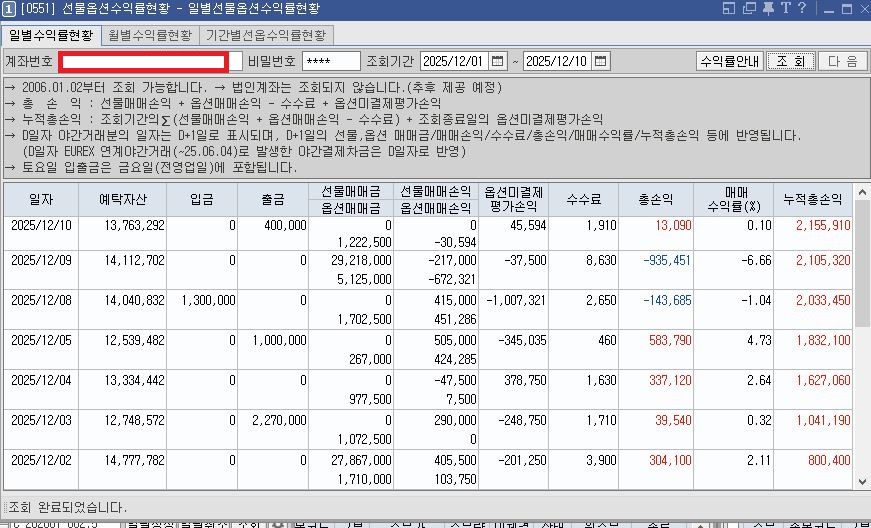Click the 옵션매매손익 column header
The width and height of the screenshot is (871, 528).
[x=436, y=208]
